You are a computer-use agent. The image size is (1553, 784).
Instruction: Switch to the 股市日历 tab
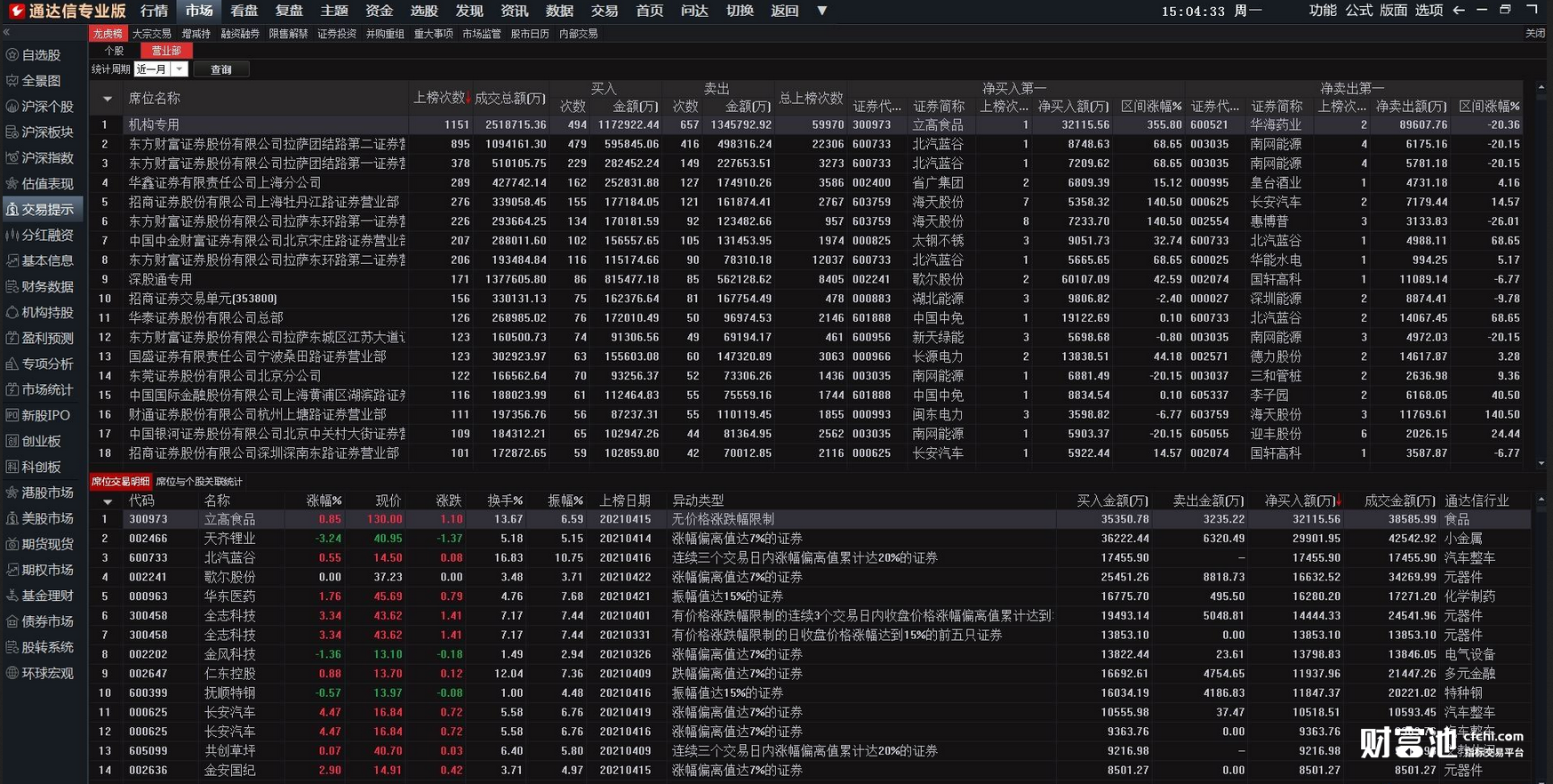530,34
